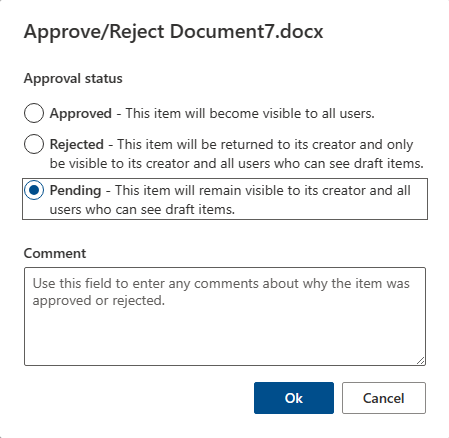The width and height of the screenshot is (449, 438).
Task: Click the comment box resize grip
Action: coord(421,361)
